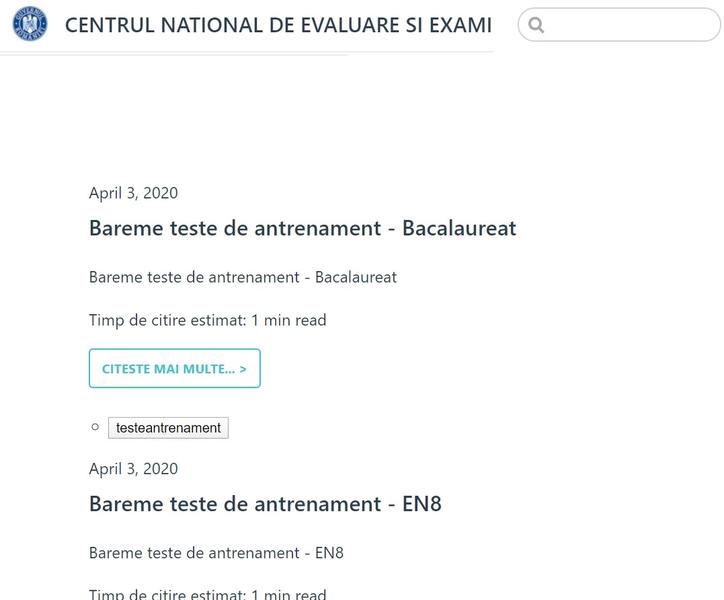Click the date above the Bacalaureat post
Viewport: 724px width, 600px height.
coord(133,193)
